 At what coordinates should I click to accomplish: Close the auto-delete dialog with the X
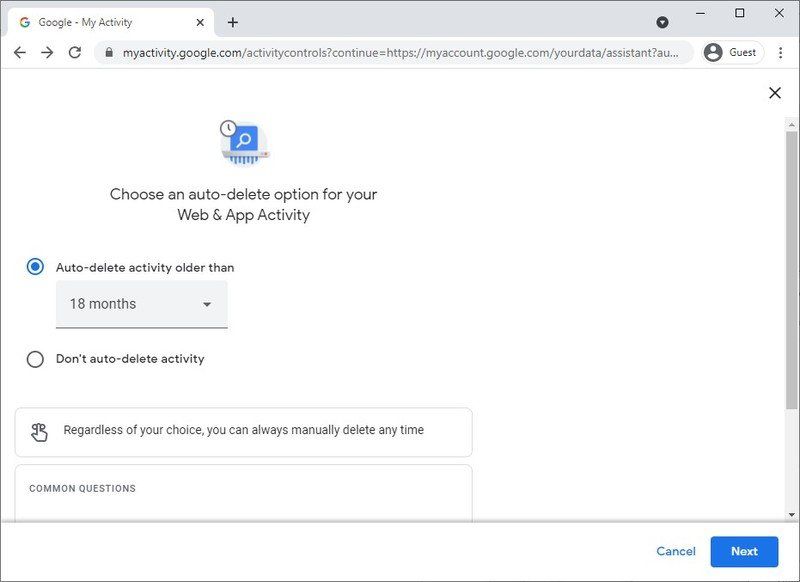pos(775,92)
